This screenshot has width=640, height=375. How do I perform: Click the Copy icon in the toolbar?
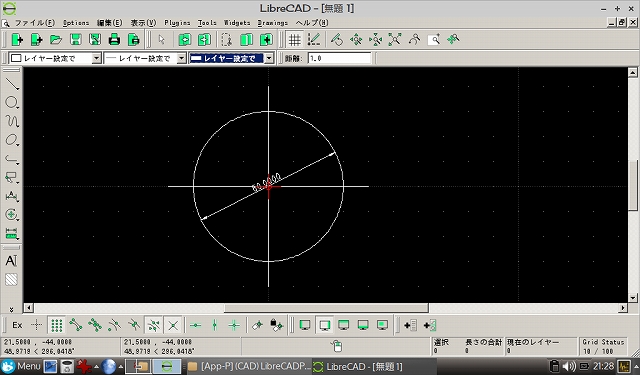click(x=246, y=40)
